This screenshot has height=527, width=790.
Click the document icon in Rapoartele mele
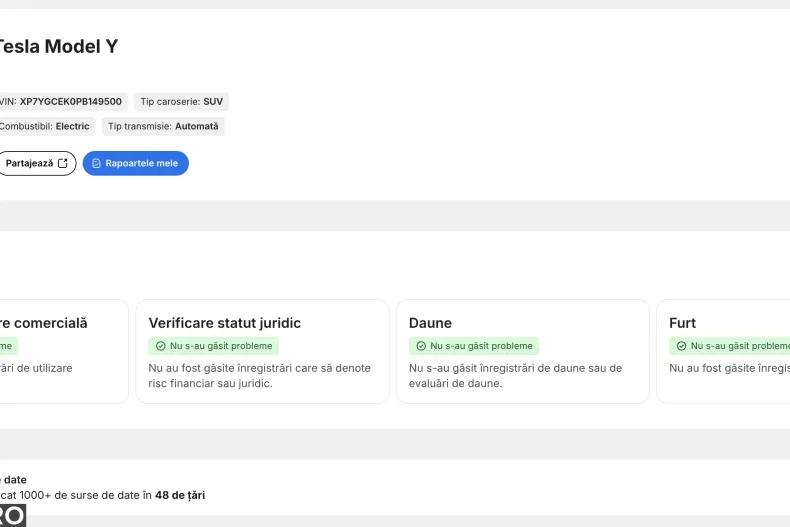point(96,163)
